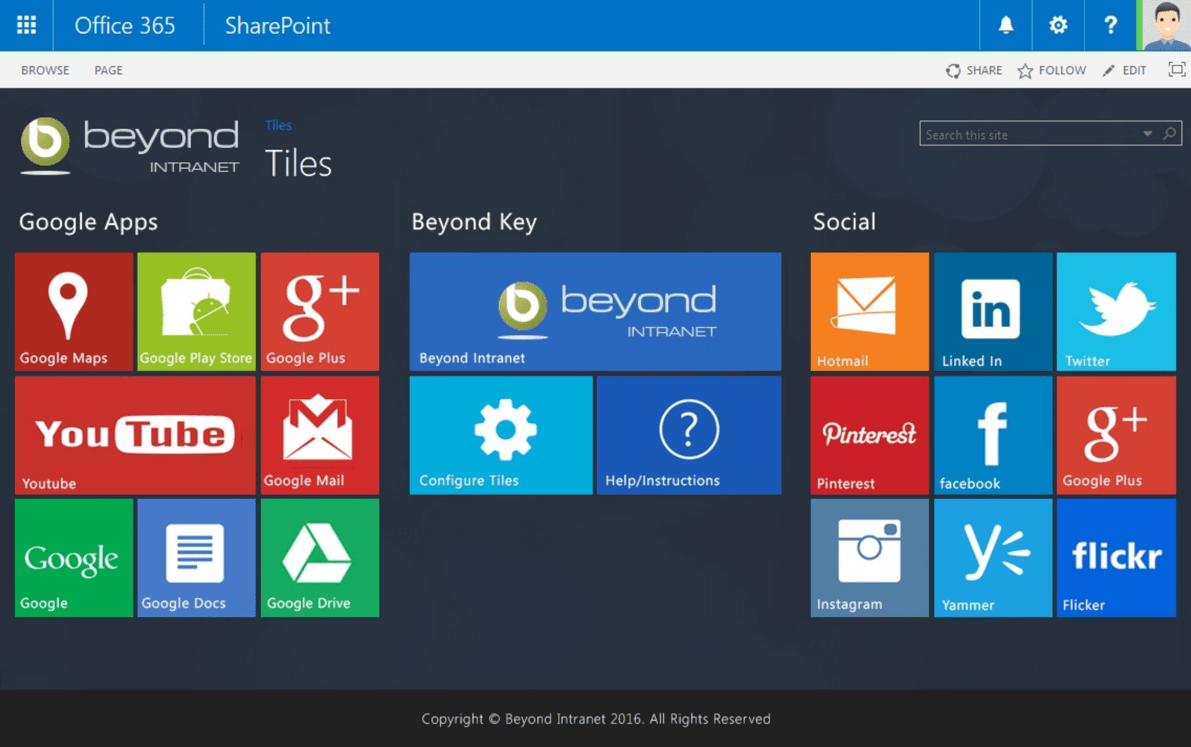Open the Flicker tile
This screenshot has height=747, width=1191.
tap(1116, 558)
